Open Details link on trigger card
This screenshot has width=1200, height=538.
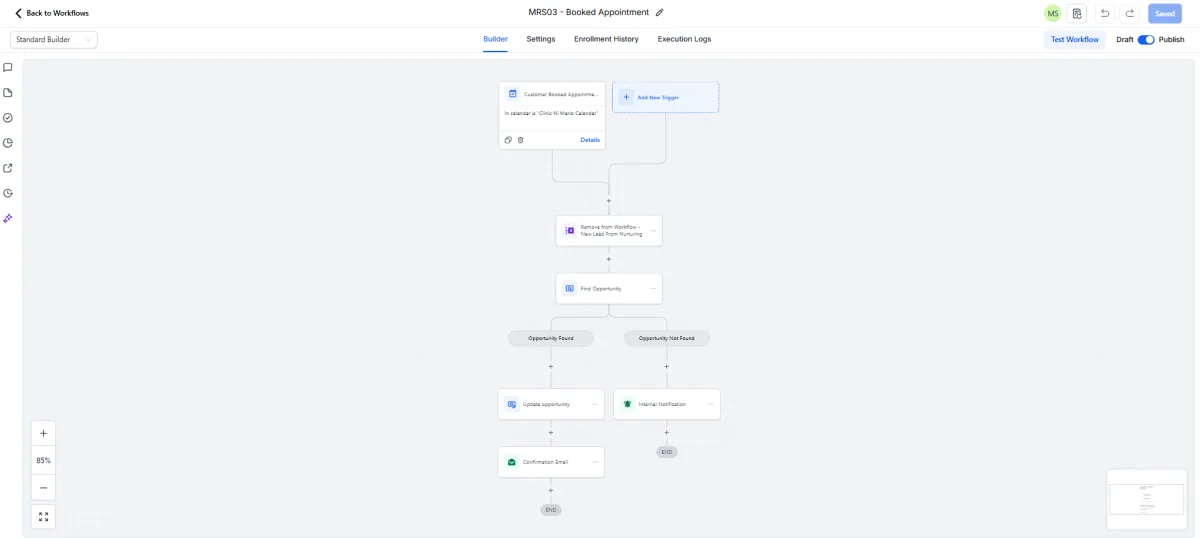[590, 140]
